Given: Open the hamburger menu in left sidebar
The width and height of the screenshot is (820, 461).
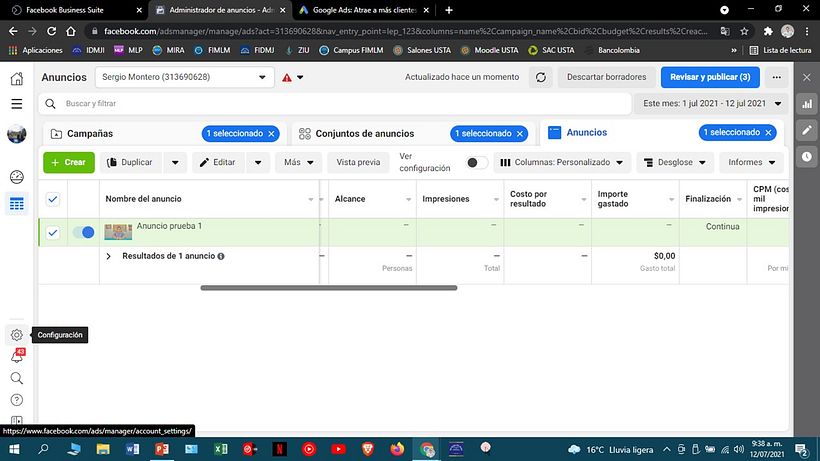Looking at the screenshot, I should [17, 103].
